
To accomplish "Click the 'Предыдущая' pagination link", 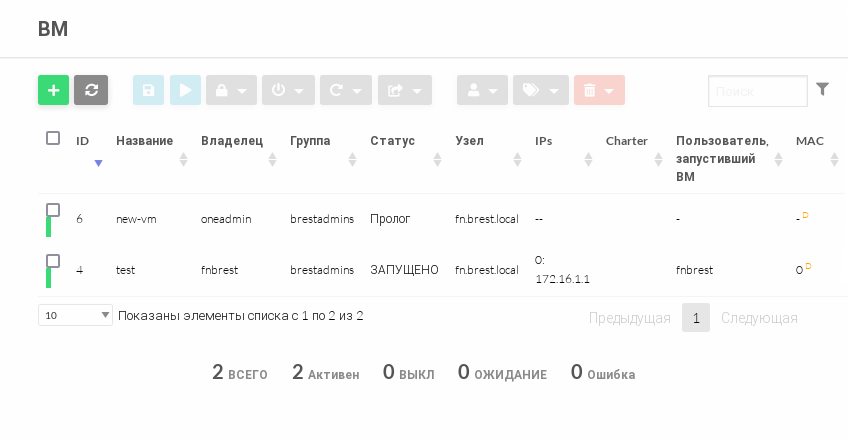I will [x=629, y=318].
